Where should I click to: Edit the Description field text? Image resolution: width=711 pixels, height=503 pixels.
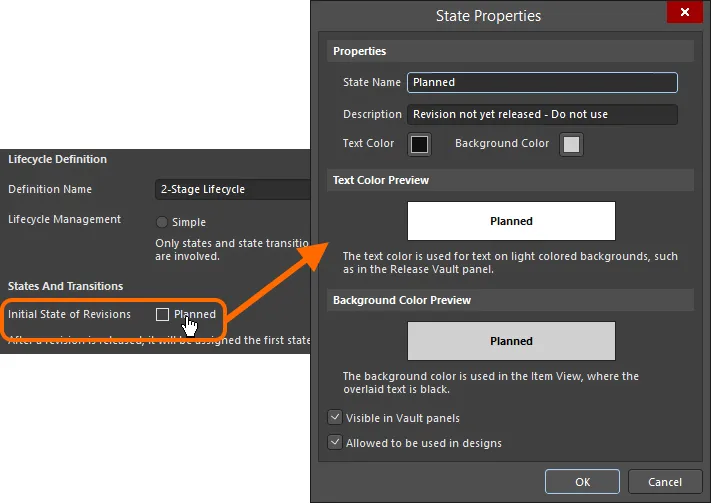pos(542,114)
